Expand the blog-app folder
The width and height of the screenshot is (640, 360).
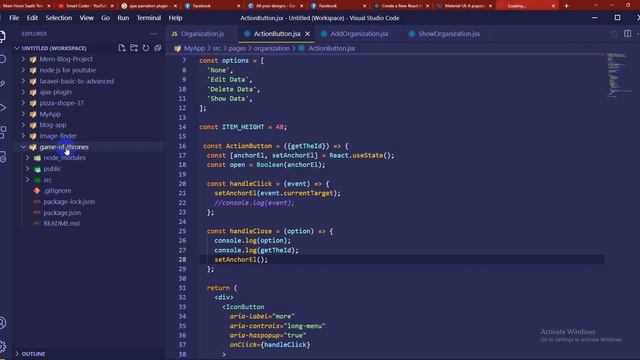point(23,125)
